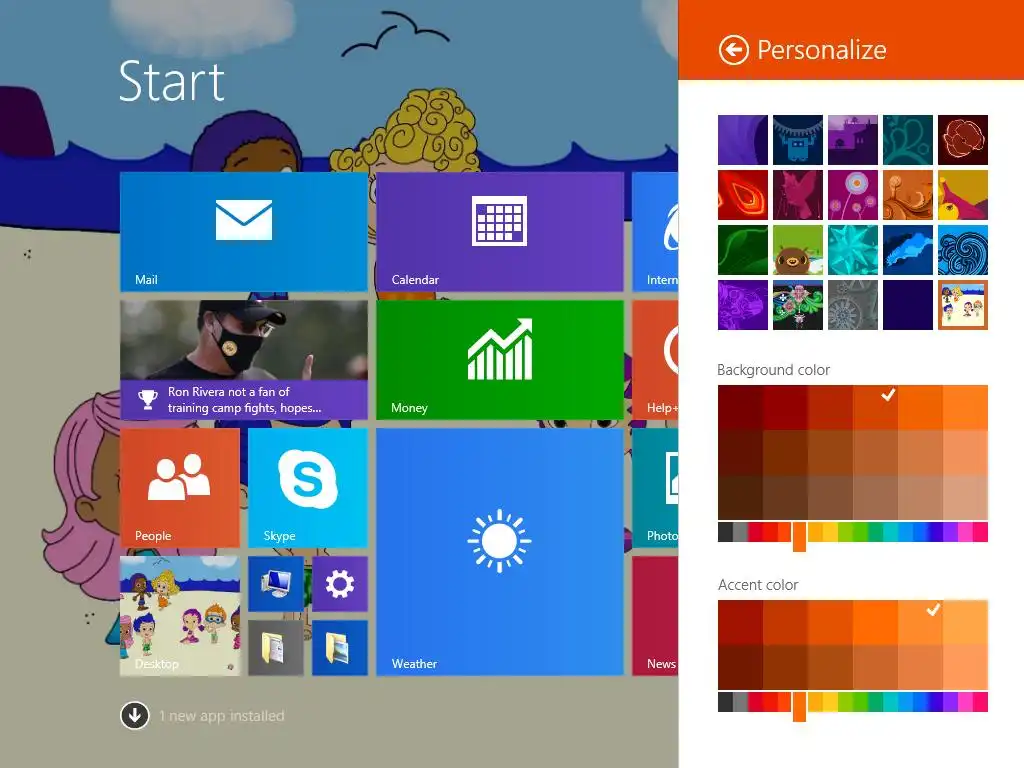This screenshot has height=768, width=1024.
Task: Click green on the Background color hue strip
Action: (x=861, y=532)
